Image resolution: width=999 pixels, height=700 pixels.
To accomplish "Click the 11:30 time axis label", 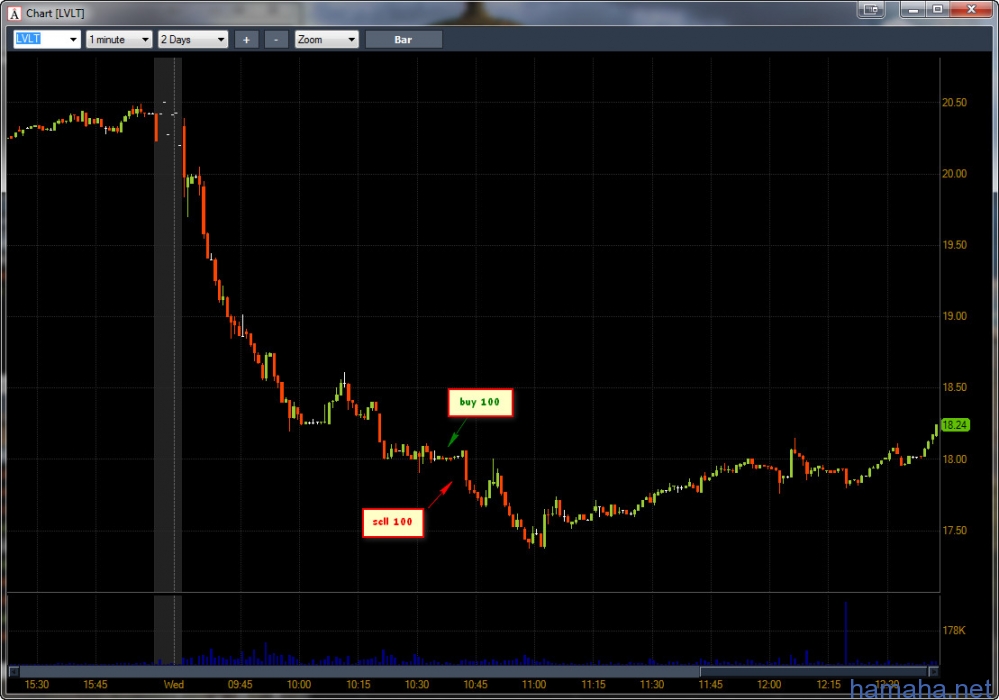I will pos(652,685).
